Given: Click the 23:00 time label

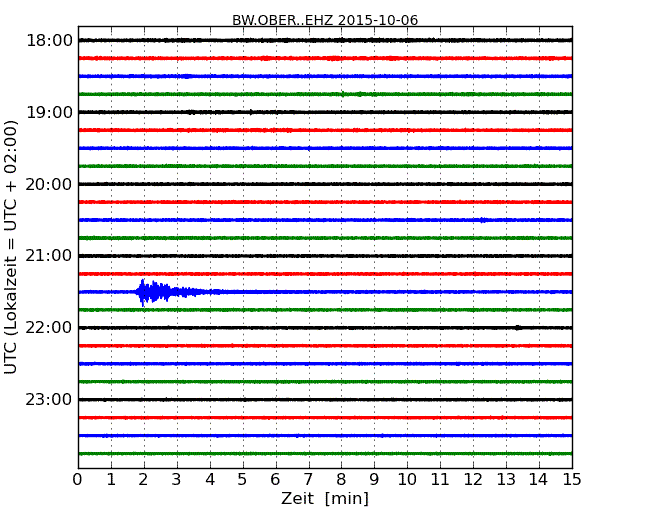Looking at the screenshot, I should pos(49,400).
